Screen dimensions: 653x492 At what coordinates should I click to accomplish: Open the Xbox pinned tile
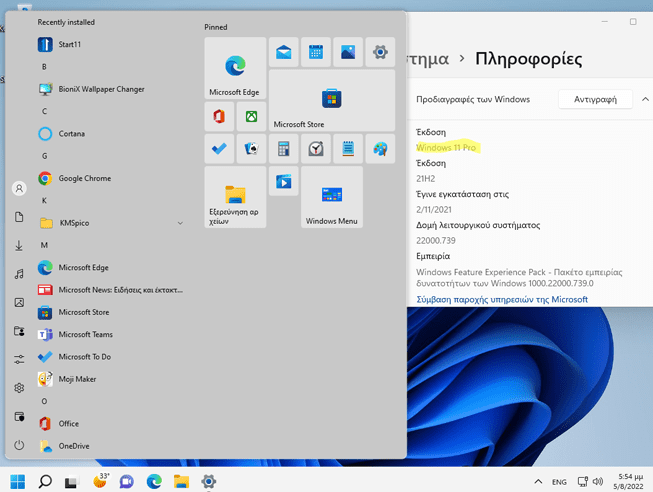[251, 116]
